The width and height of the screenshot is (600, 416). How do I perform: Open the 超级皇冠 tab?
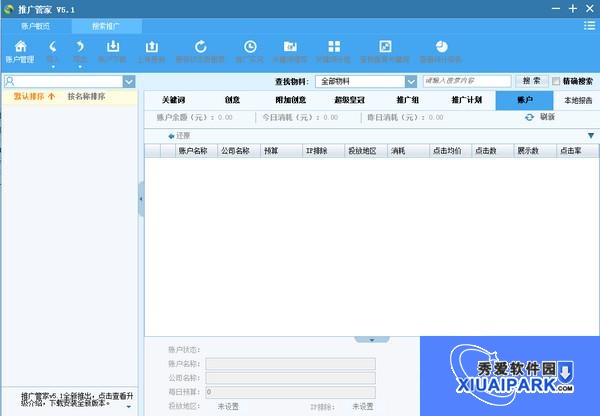349,100
